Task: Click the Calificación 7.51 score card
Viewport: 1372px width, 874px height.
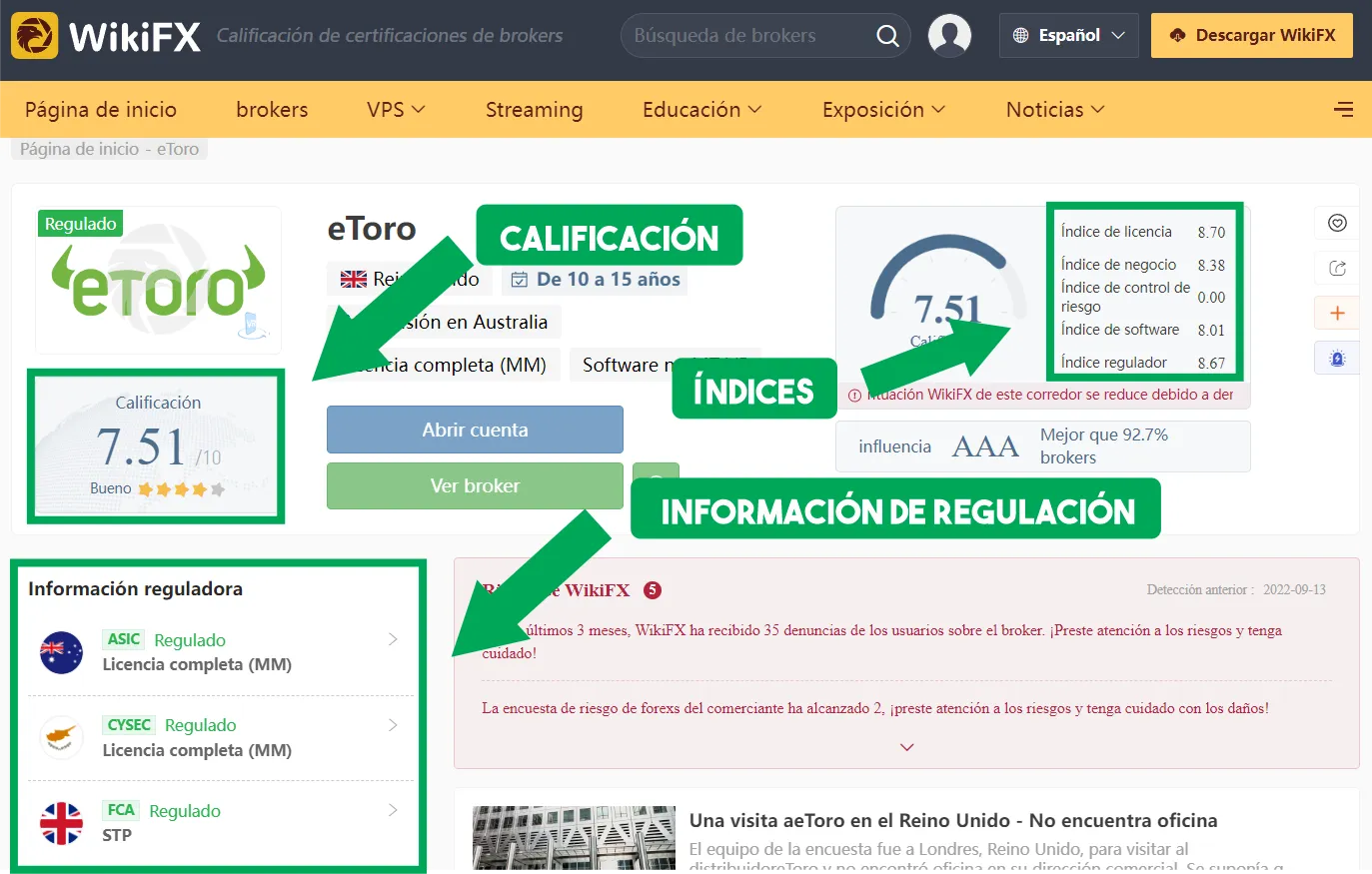Action: pyautogui.click(x=156, y=445)
